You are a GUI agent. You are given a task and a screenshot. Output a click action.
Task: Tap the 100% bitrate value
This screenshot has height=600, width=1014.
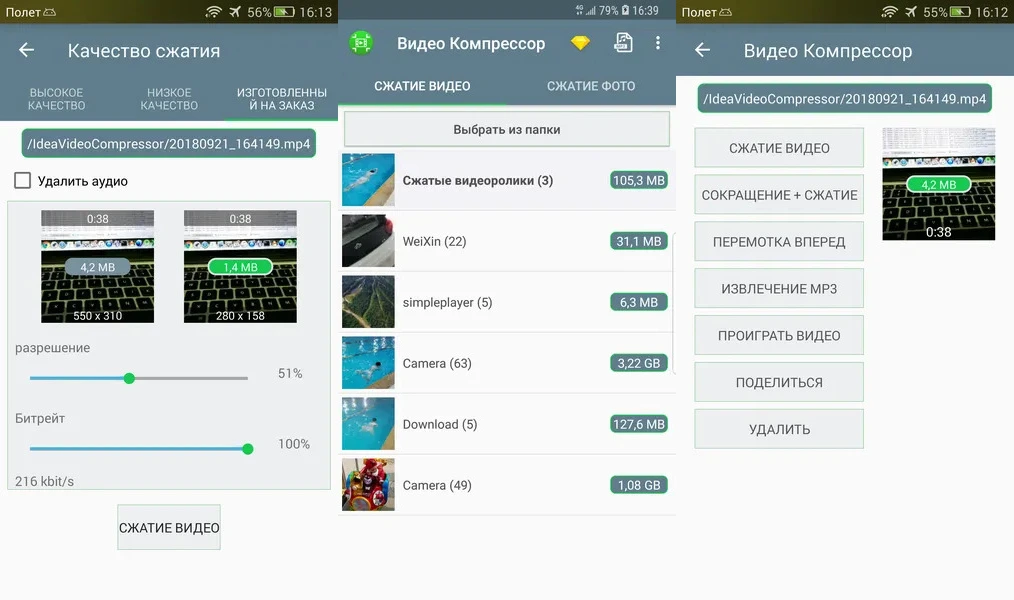click(294, 444)
